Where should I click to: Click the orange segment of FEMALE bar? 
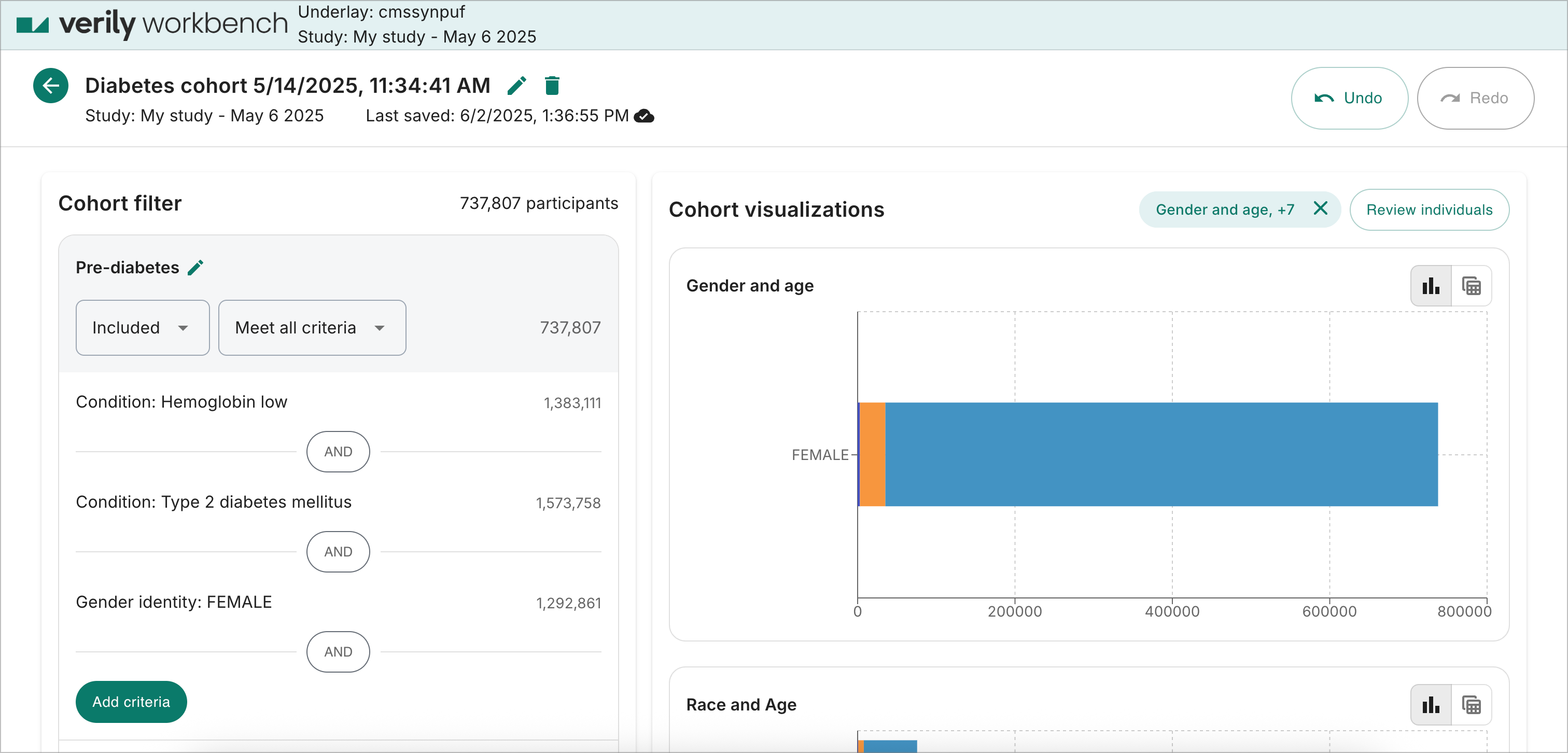click(x=873, y=454)
